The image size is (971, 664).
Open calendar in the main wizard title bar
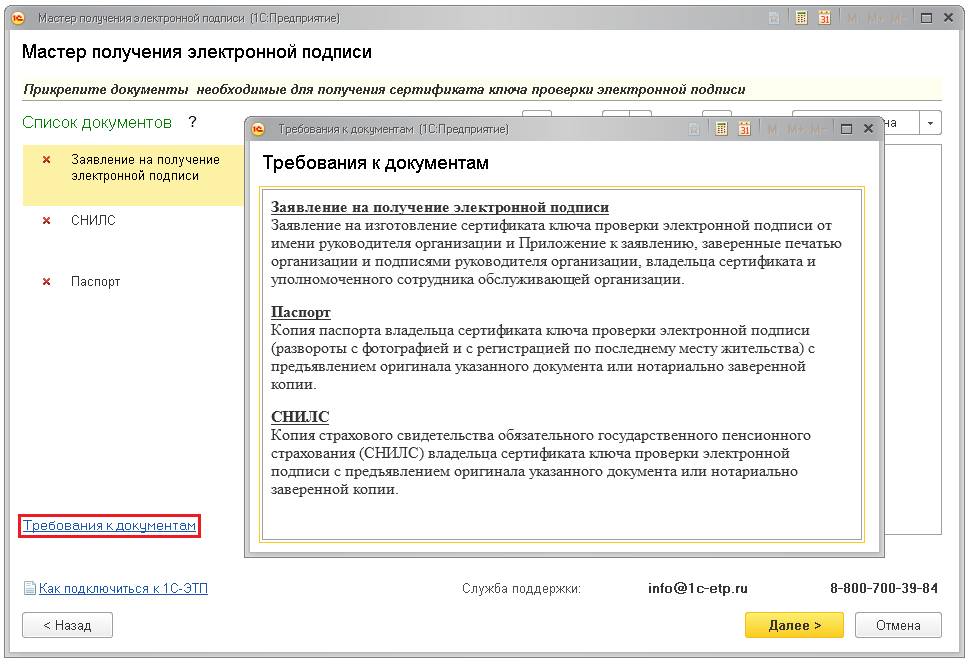tap(824, 18)
